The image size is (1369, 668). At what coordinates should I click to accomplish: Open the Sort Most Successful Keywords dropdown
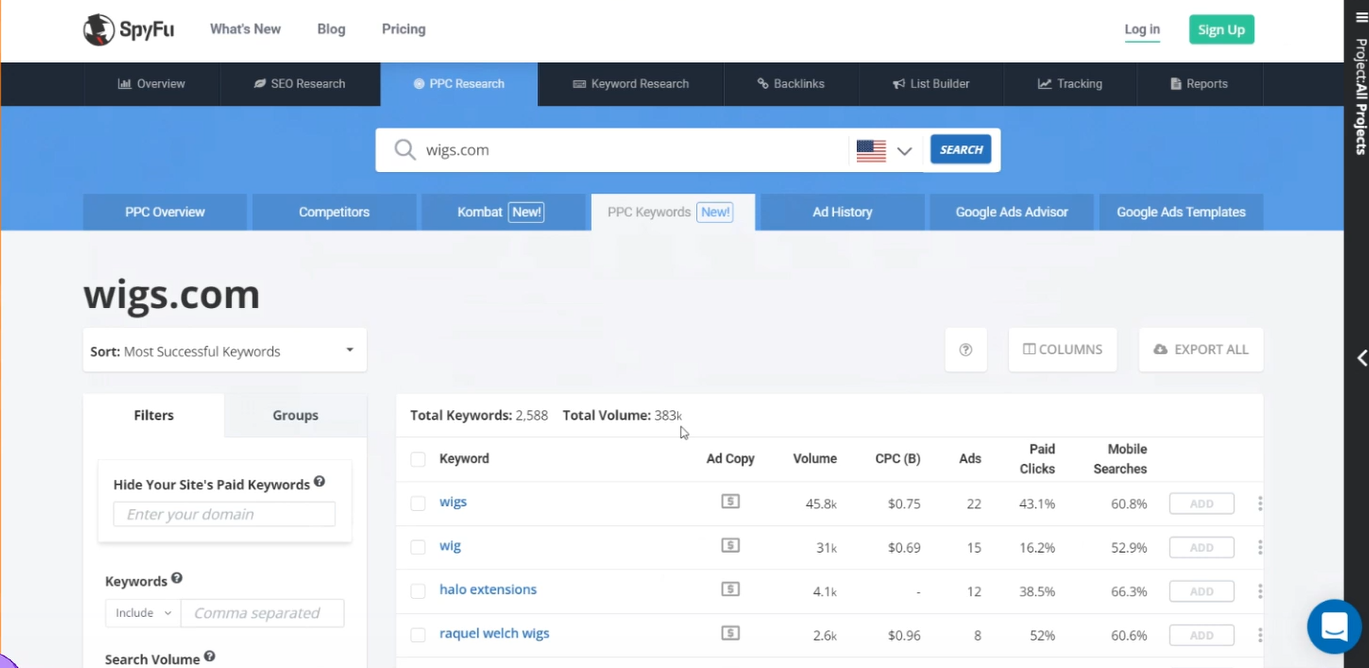224,351
